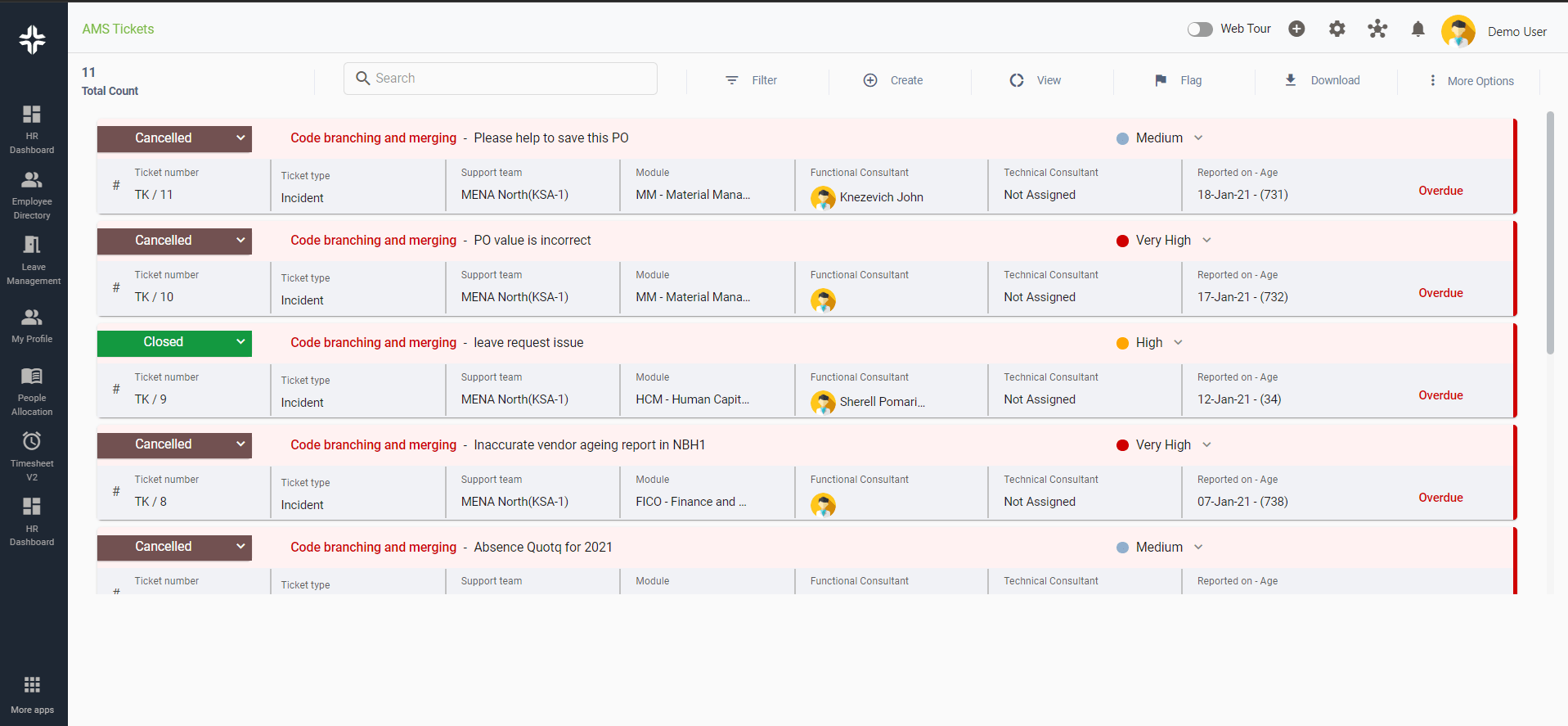Open the settings gear icon
The image size is (1568, 726).
tap(1337, 29)
